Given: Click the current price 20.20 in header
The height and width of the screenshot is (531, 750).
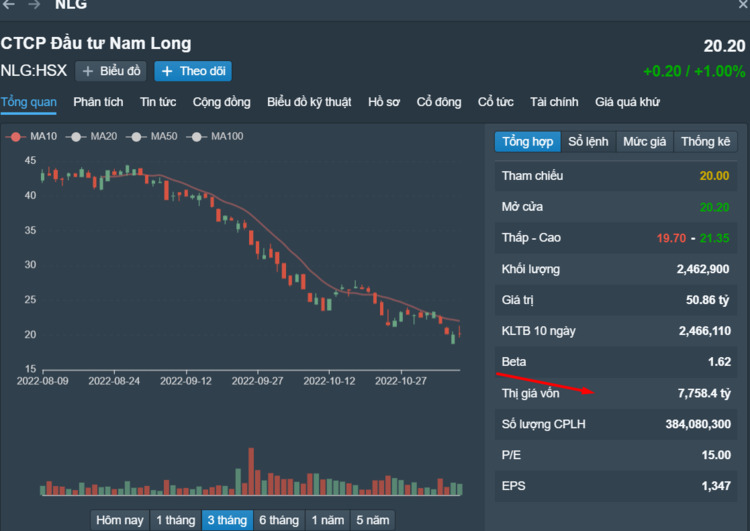Looking at the screenshot, I should pyautogui.click(x=724, y=46).
